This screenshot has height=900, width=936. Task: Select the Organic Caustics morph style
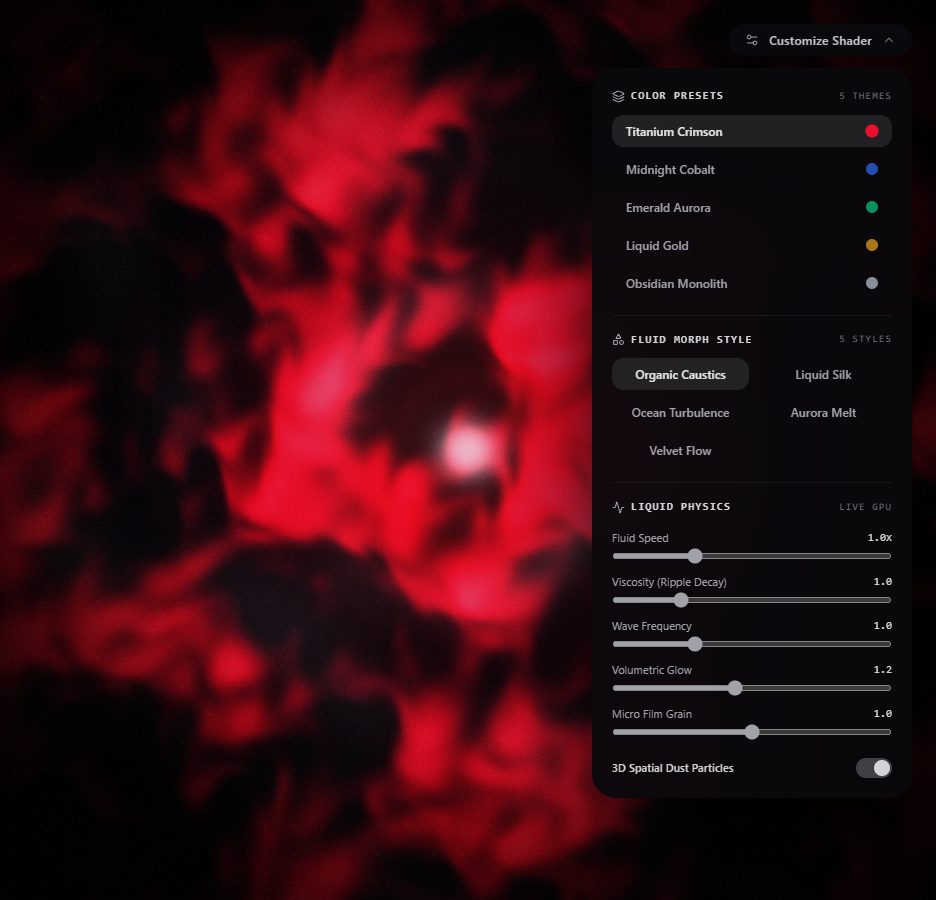(x=681, y=374)
